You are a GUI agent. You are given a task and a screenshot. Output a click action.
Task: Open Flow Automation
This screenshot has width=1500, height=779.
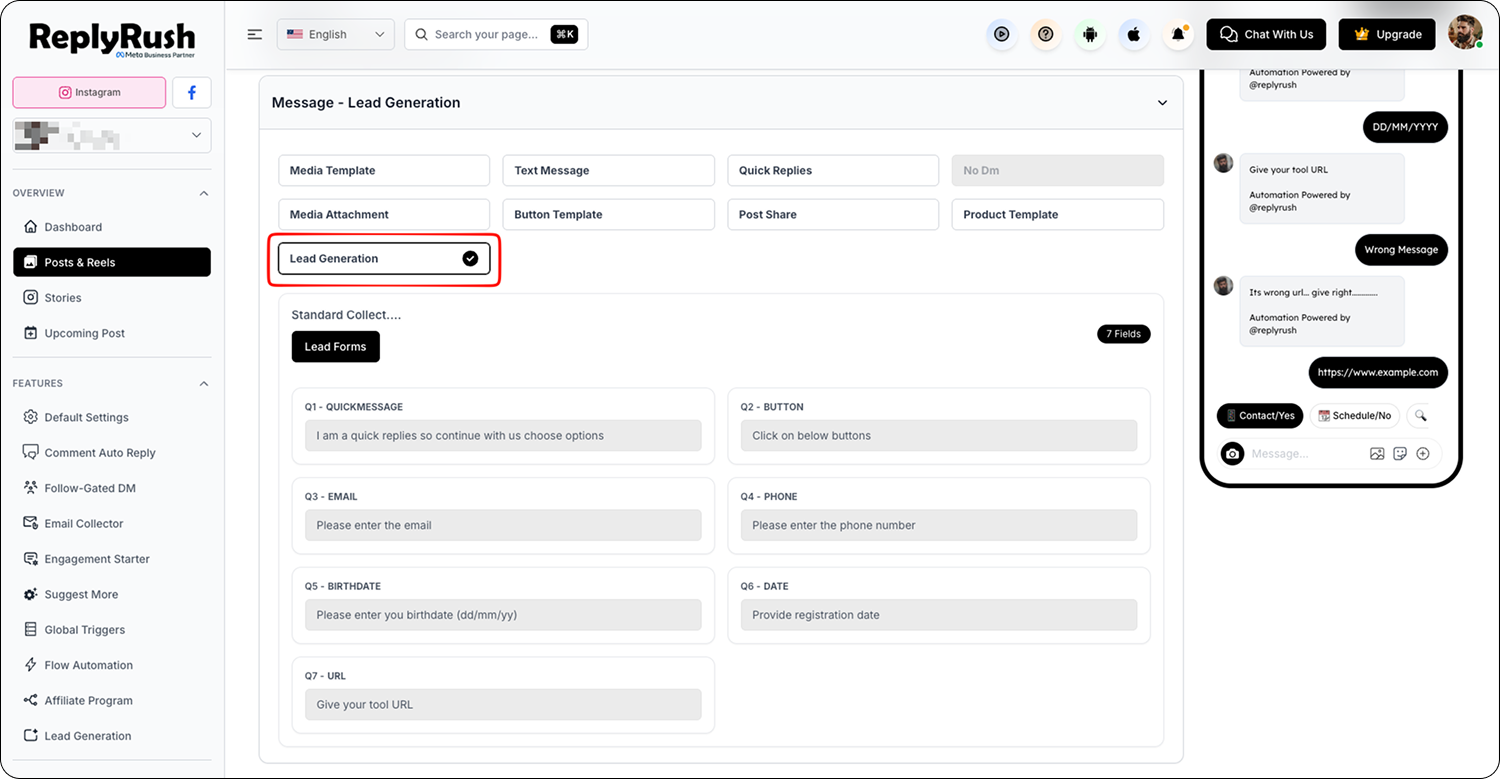[x=112, y=665]
